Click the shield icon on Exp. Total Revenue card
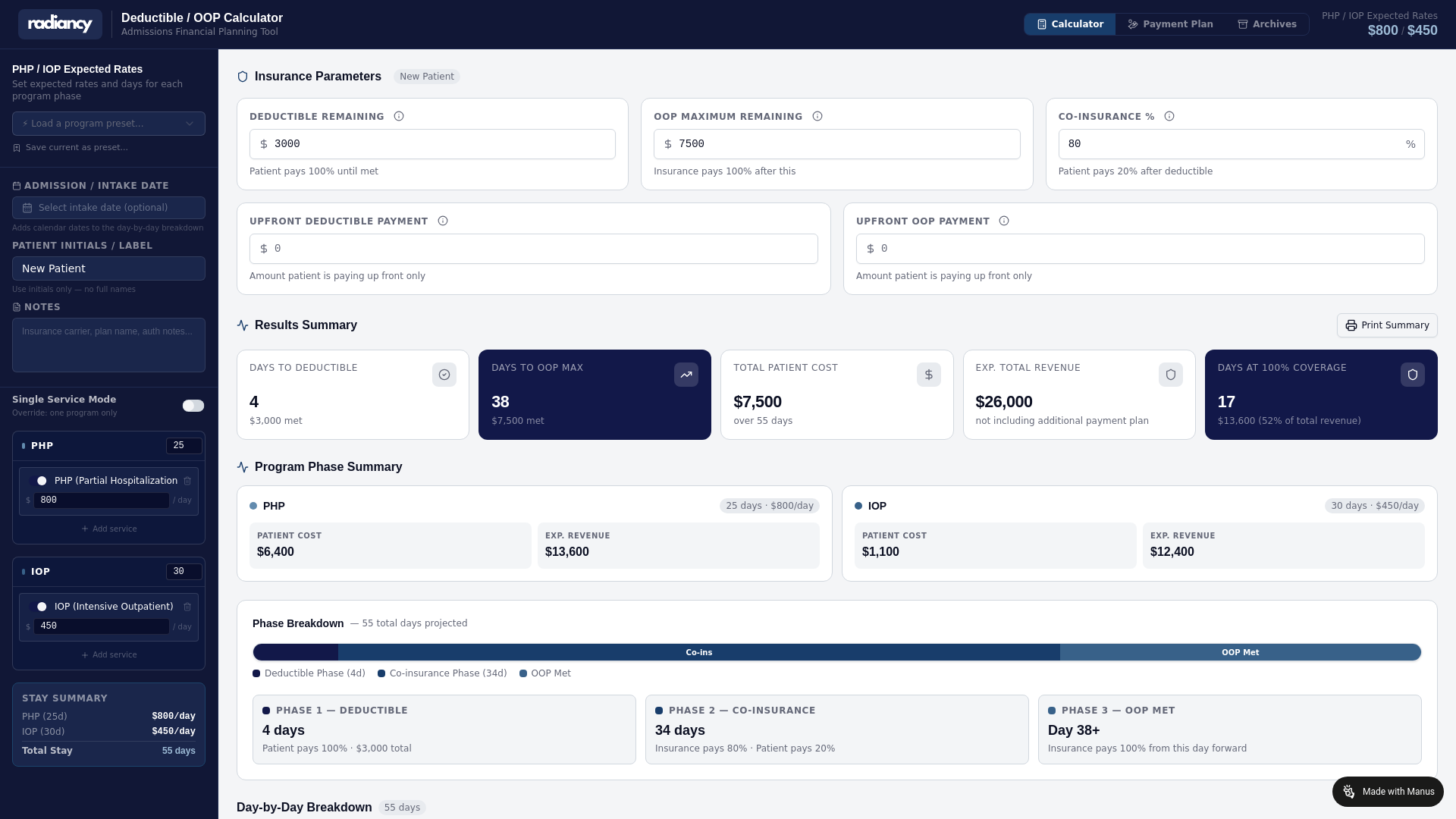1456x819 pixels. (x=1171, y=375)
